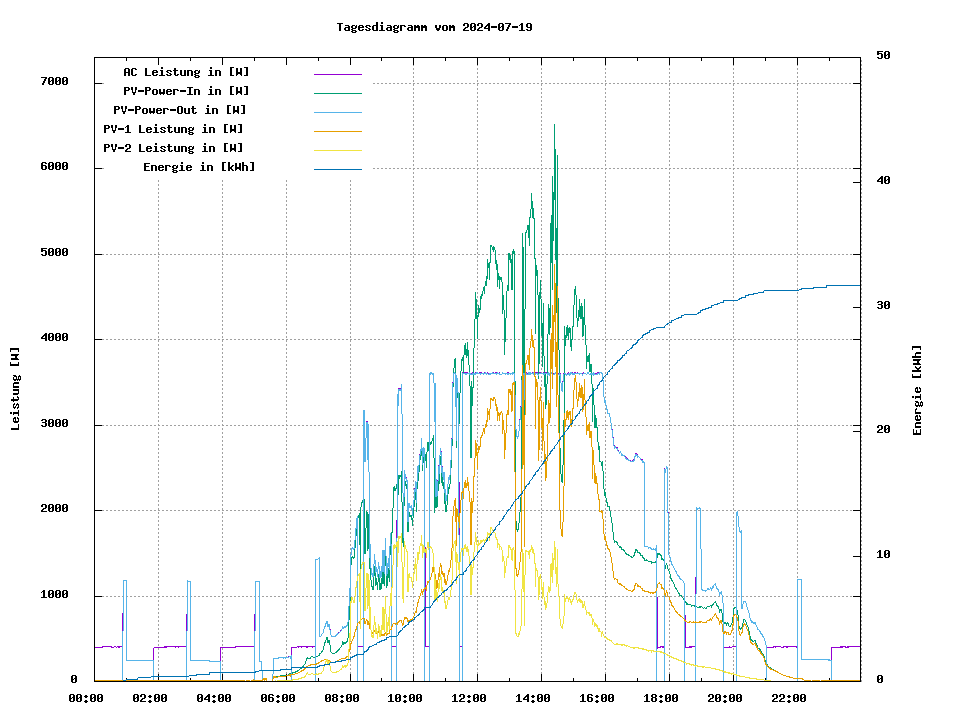Select the 06:00 tick on the time axis

click(277, 698)
